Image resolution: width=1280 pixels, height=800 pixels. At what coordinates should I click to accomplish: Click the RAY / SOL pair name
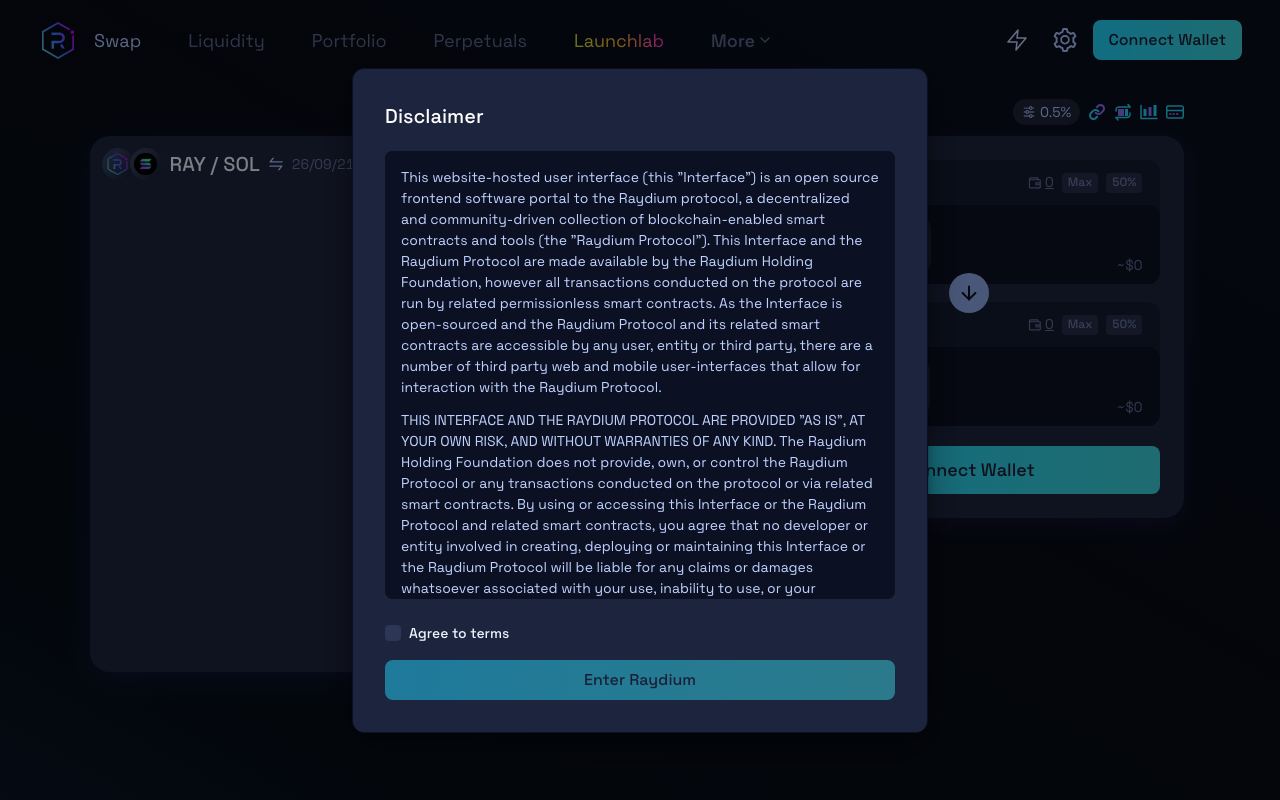214,164
